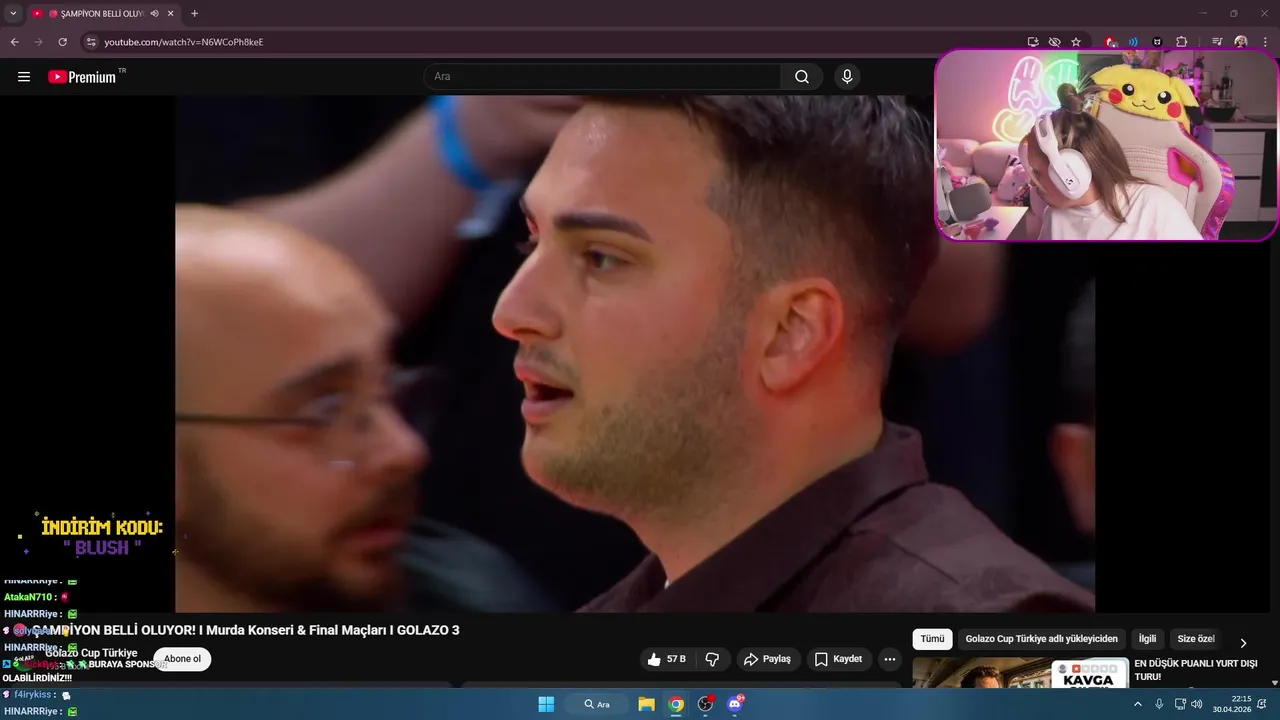Open the clock showing 22:15

[1232, 704]
